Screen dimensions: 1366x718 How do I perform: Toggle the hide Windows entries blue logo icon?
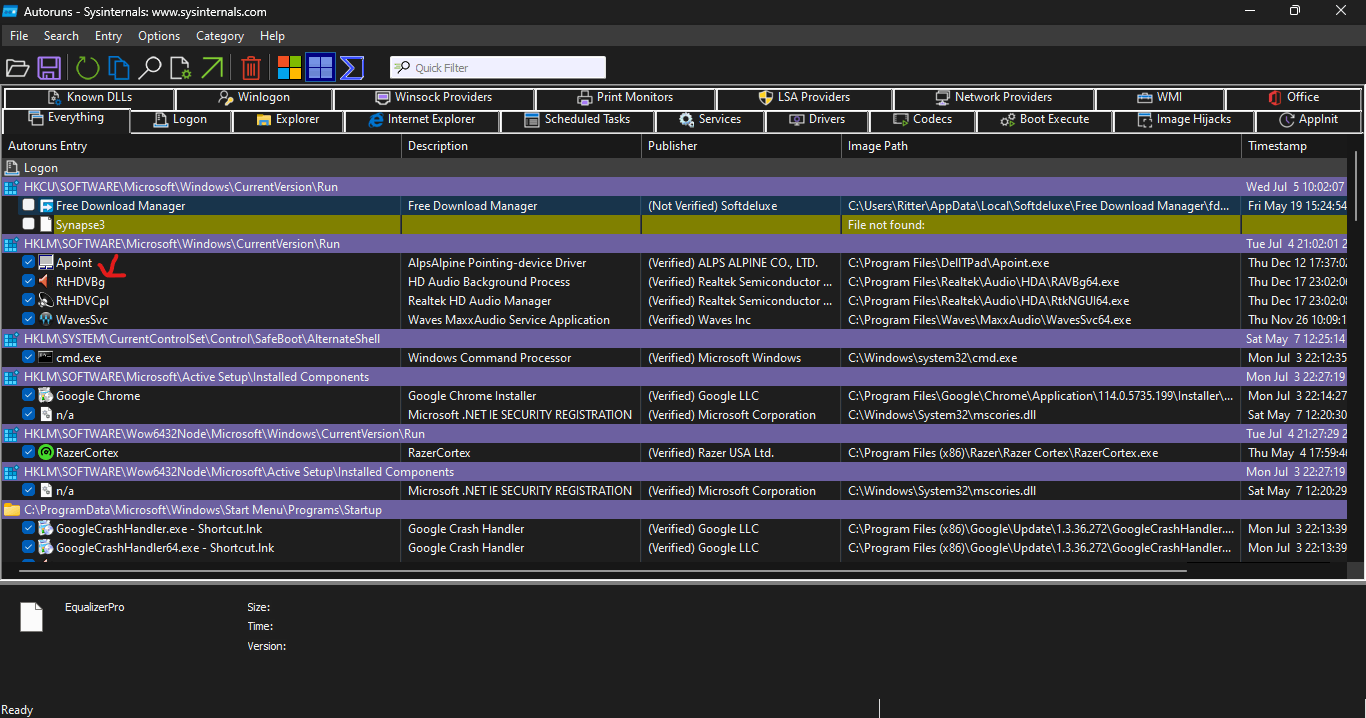click(x=320, y=68)
